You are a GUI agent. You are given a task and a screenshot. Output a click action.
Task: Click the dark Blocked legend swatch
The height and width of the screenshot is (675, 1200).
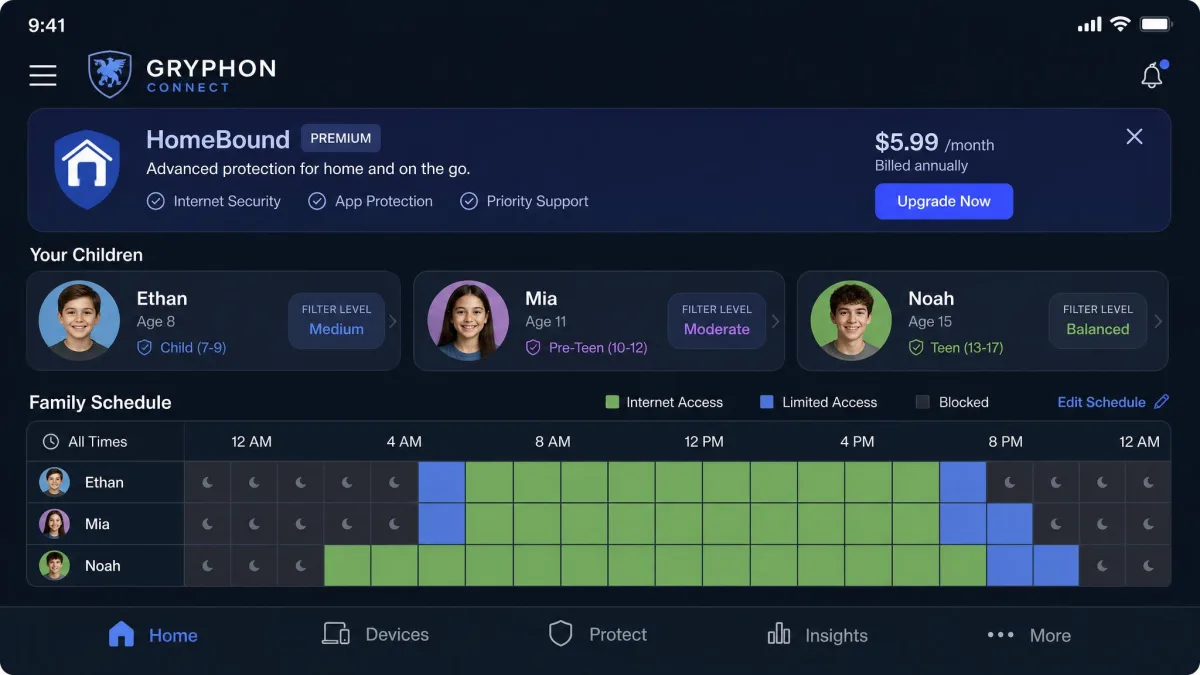click(x=923, y=402)
